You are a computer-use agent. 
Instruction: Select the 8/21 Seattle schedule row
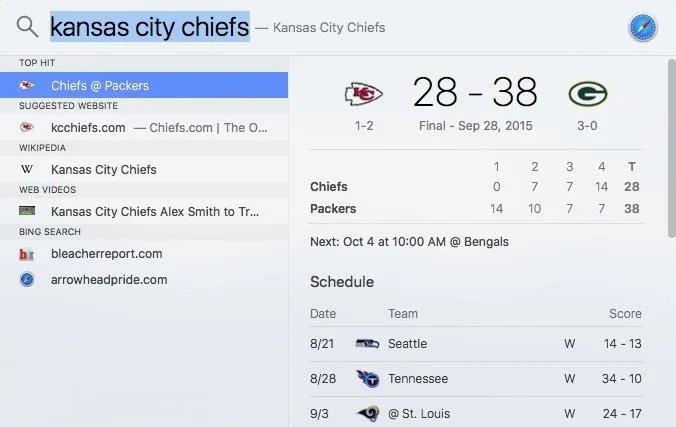click(x=476, y=344)
